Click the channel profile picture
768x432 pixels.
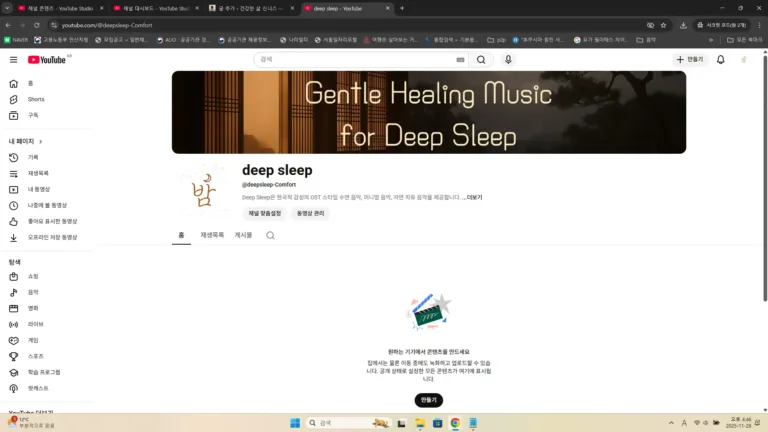(x=203, y=190)
